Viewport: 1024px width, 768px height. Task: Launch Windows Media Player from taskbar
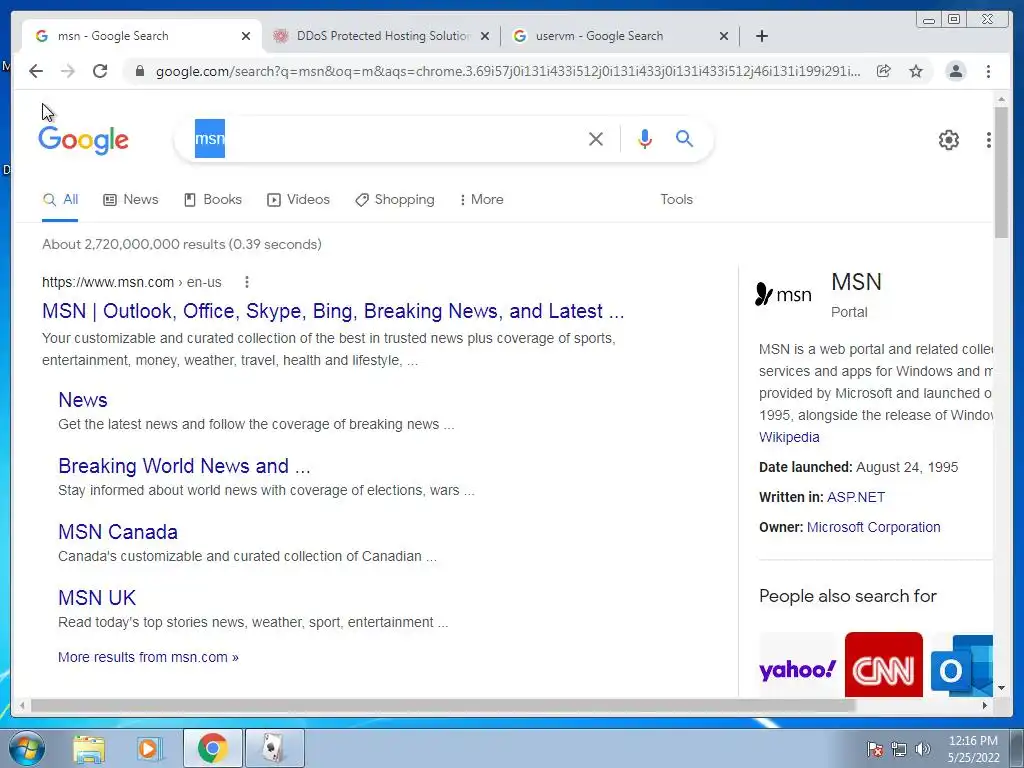pyautogui.click(x=148, y=748)
